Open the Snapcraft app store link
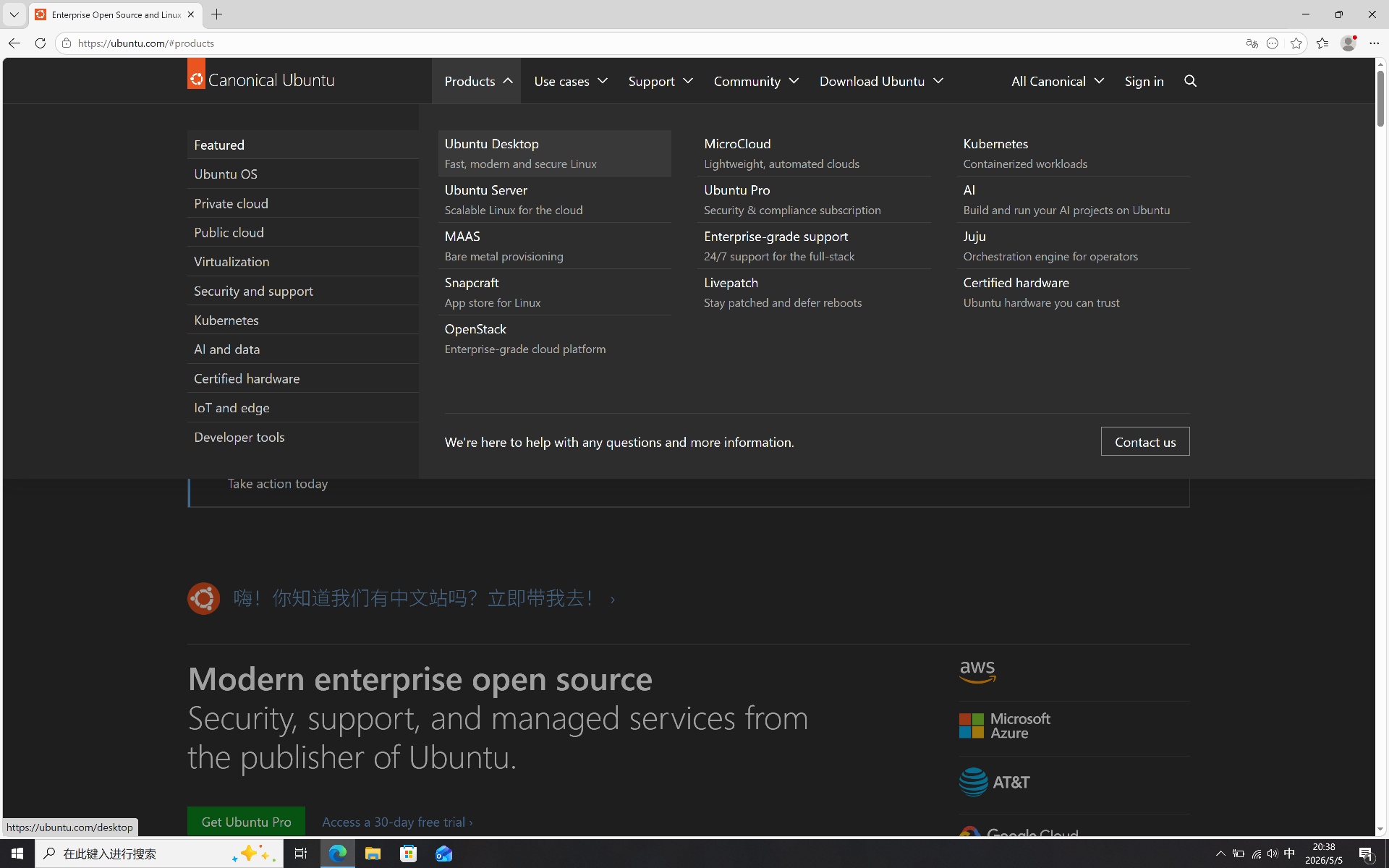 click(554, 292)
